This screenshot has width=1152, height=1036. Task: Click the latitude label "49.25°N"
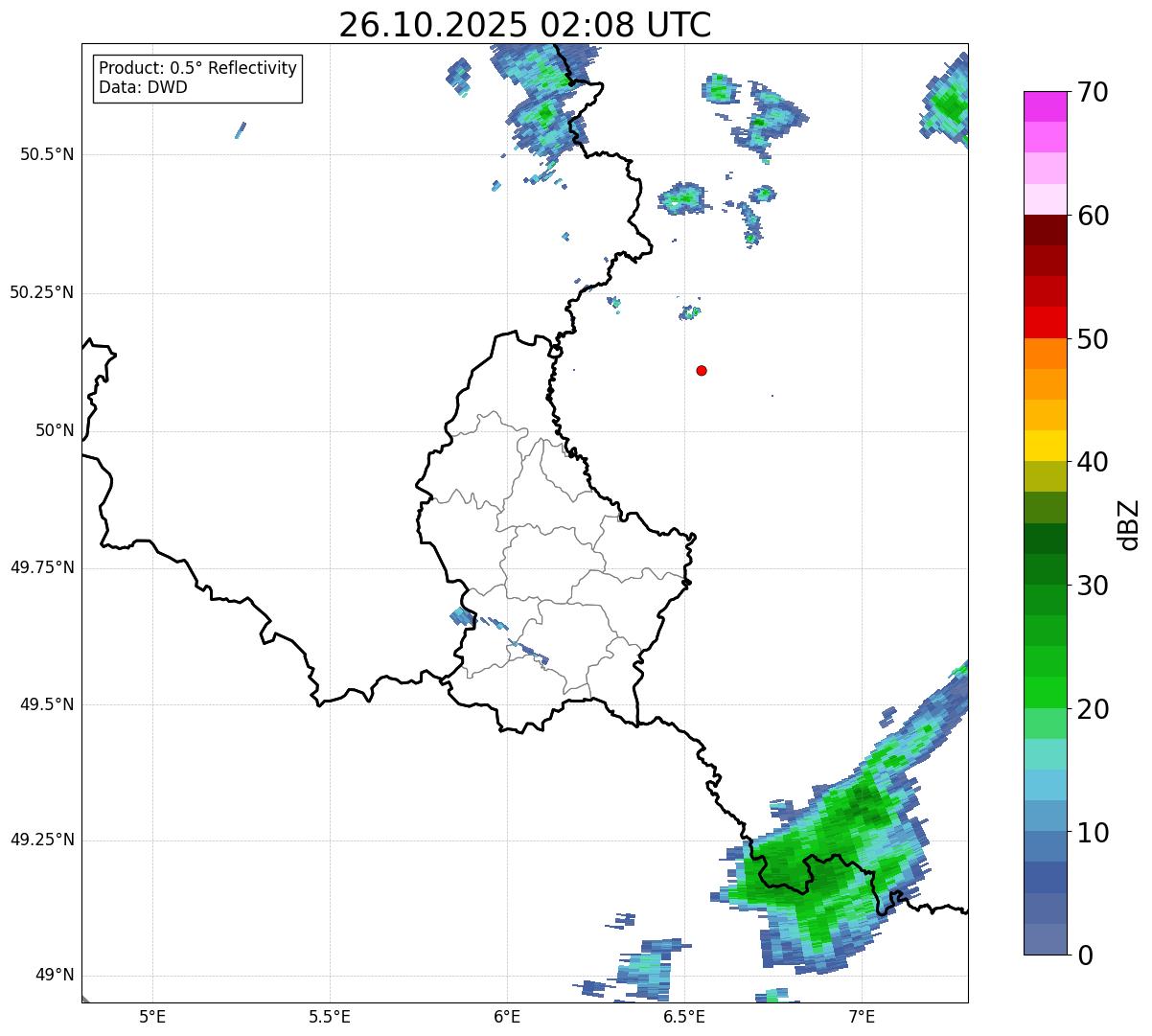pyautogui.click(x=41, y=840)
